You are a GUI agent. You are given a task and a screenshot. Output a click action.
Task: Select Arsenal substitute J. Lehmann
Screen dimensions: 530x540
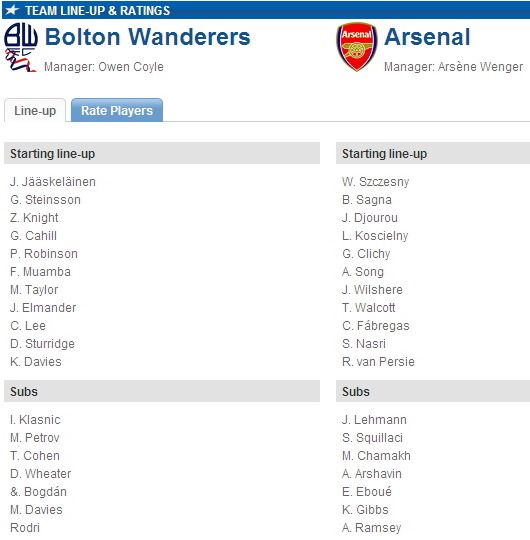[374, 420]
